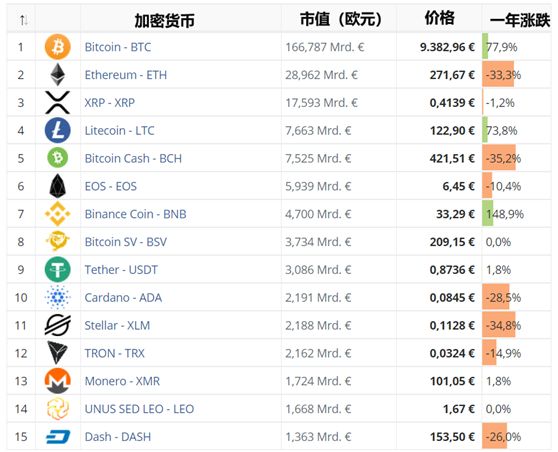Click the Tether green logo icon
Viewport: 558px width, 452px height.
(57, 269)
